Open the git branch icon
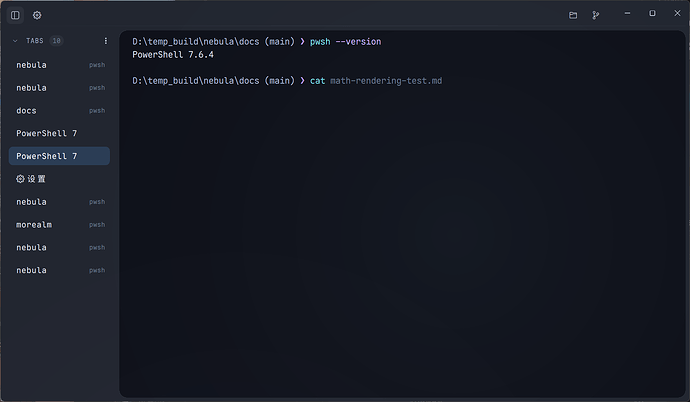The height and width of the screenshot is (402, 690). (x=595, y=15)
